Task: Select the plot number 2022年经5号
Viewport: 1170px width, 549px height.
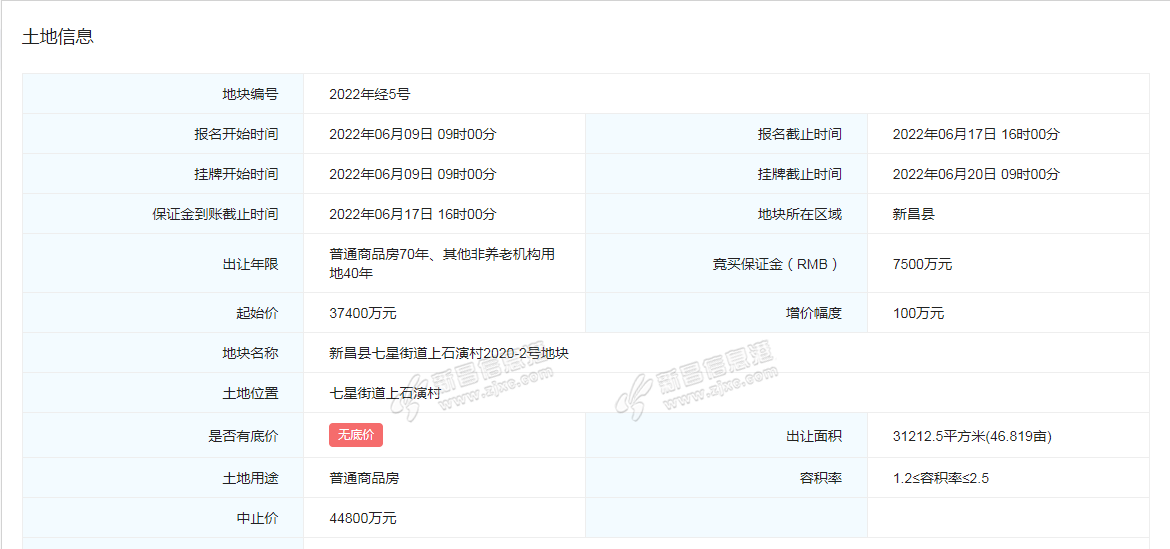Action: point(369,94)
